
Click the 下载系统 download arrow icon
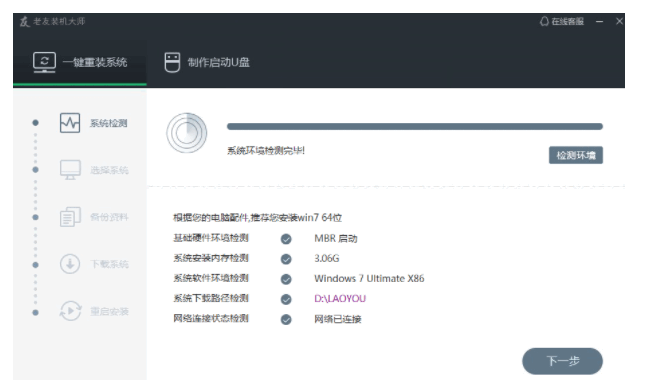pos(70,264)
